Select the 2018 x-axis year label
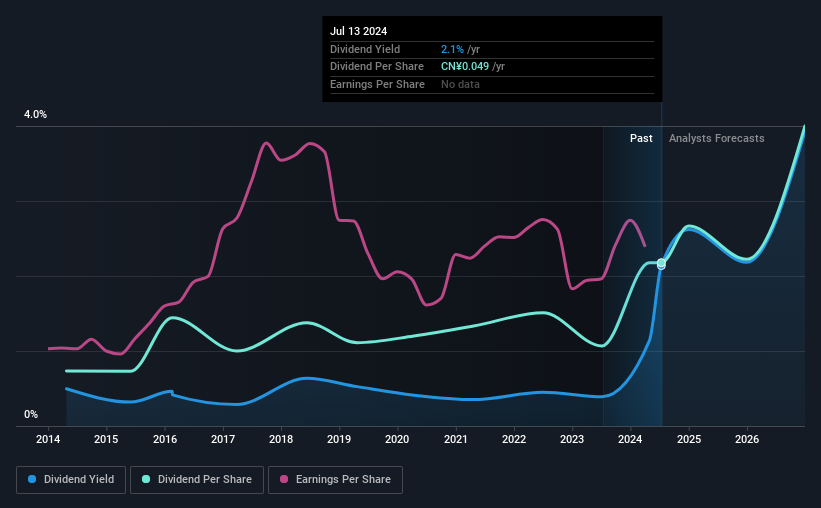Screen dimensions: 821x508 (281, 439)
